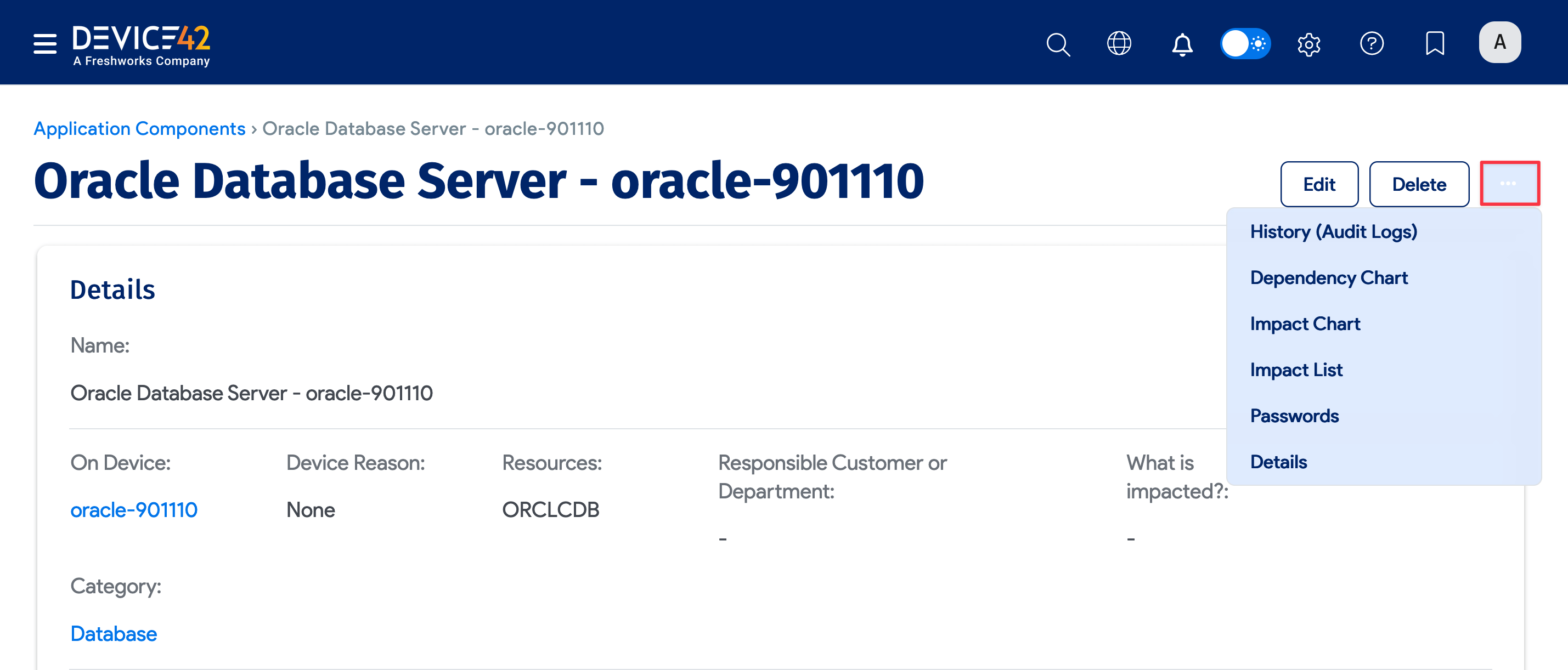
Task: Click the Edit button
Action: click(x=1318, y=184)
